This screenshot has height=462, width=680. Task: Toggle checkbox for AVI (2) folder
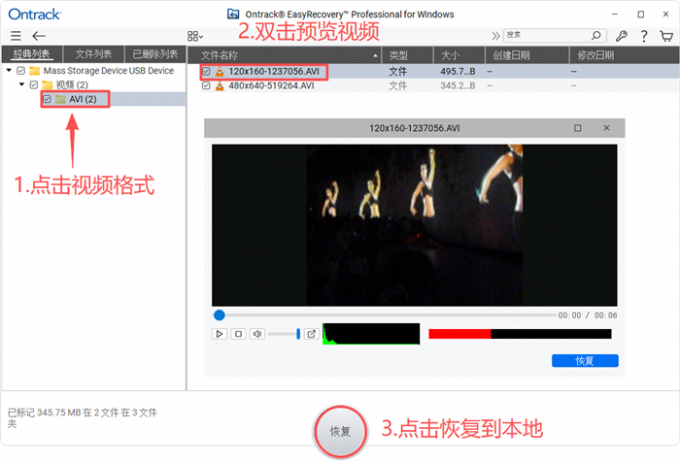(x=47, y=99)
